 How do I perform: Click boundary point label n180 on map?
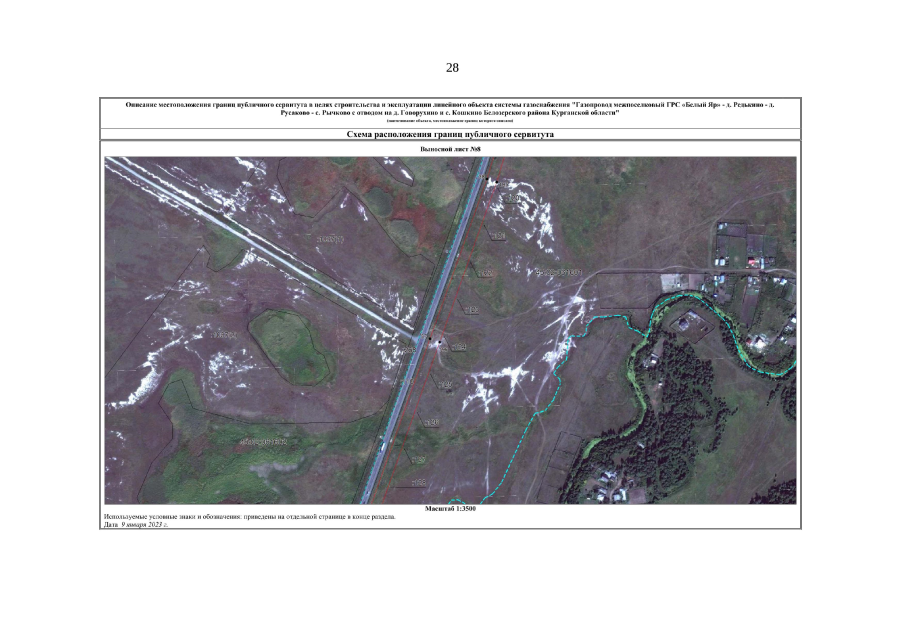tap(513, 199)
